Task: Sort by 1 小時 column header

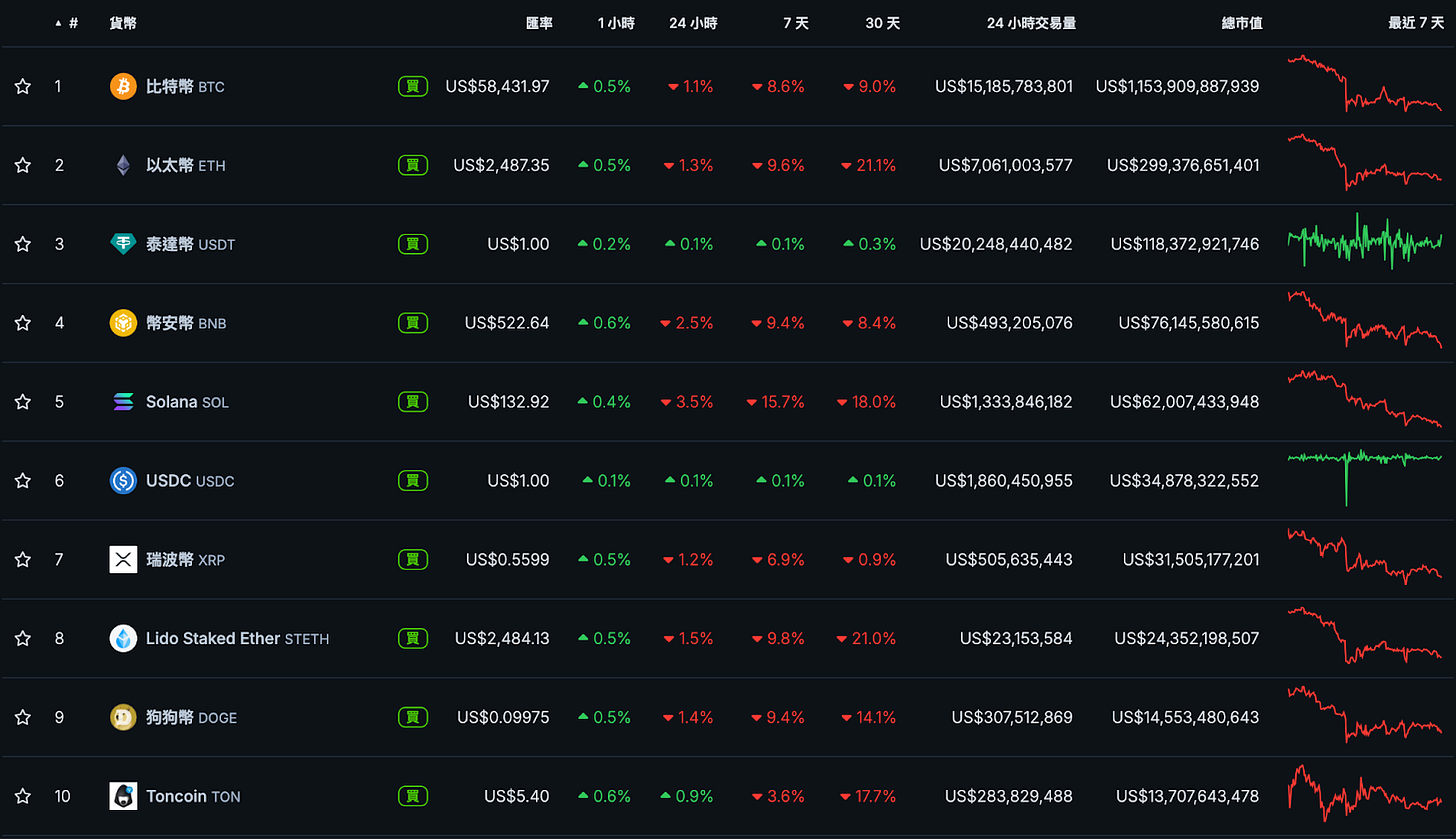Action: (x=615, y=23)
